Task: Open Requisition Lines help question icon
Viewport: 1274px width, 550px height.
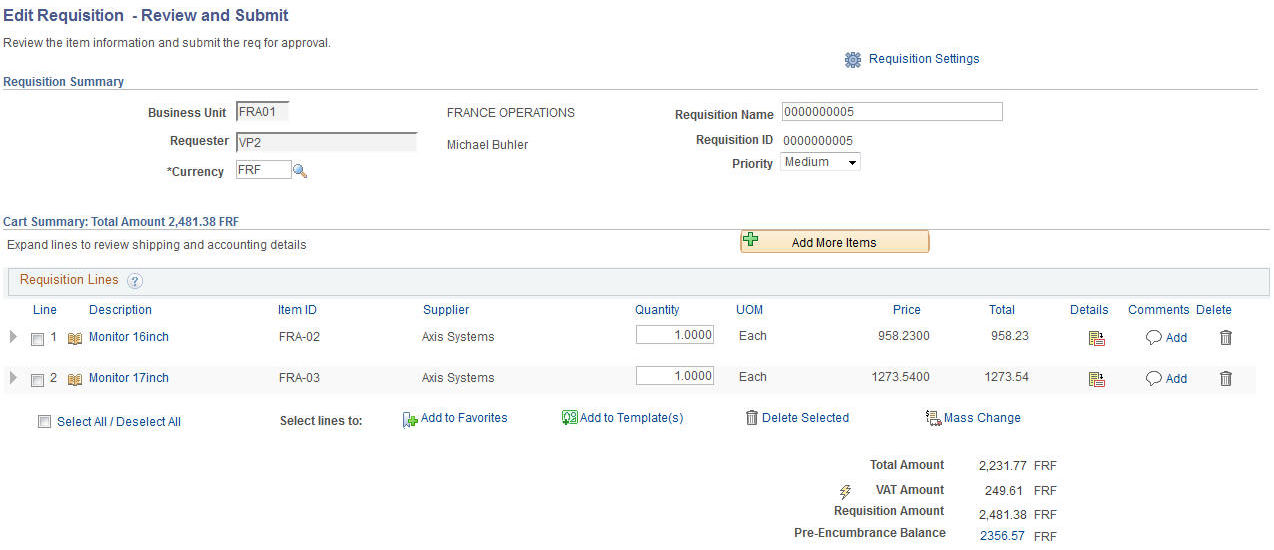Action: click(135, 282)
